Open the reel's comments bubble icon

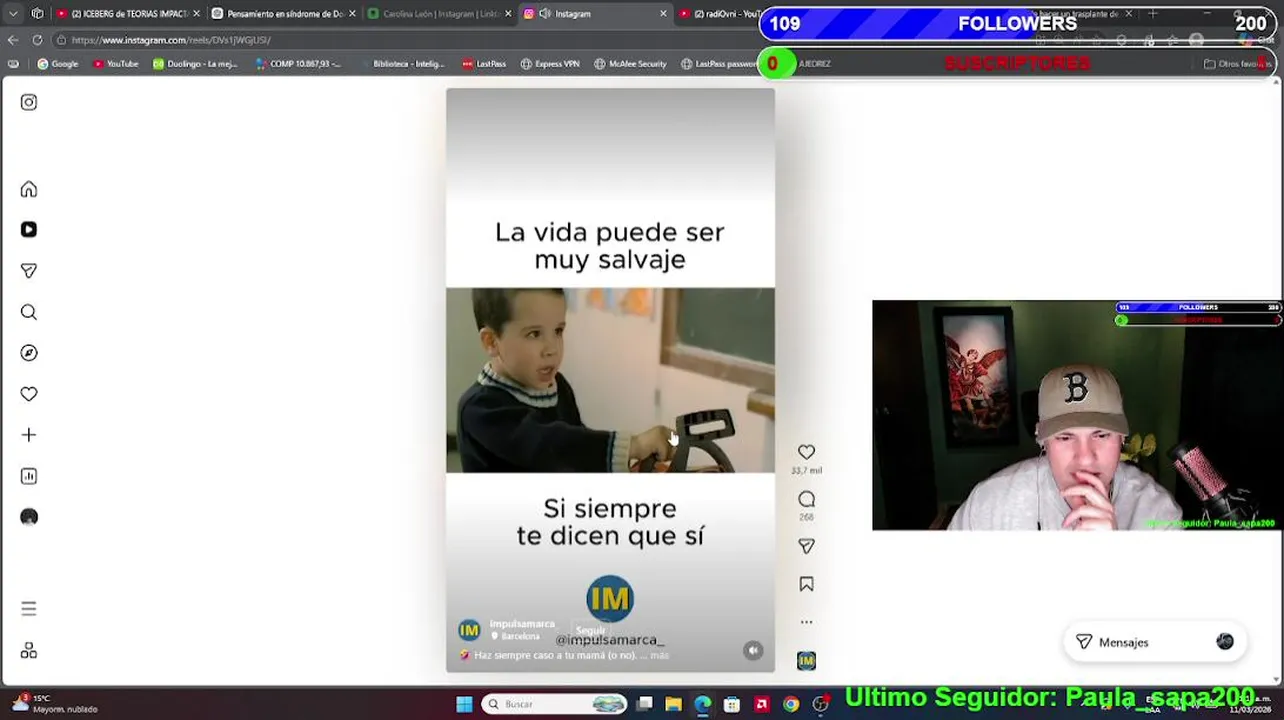[806, 499]
